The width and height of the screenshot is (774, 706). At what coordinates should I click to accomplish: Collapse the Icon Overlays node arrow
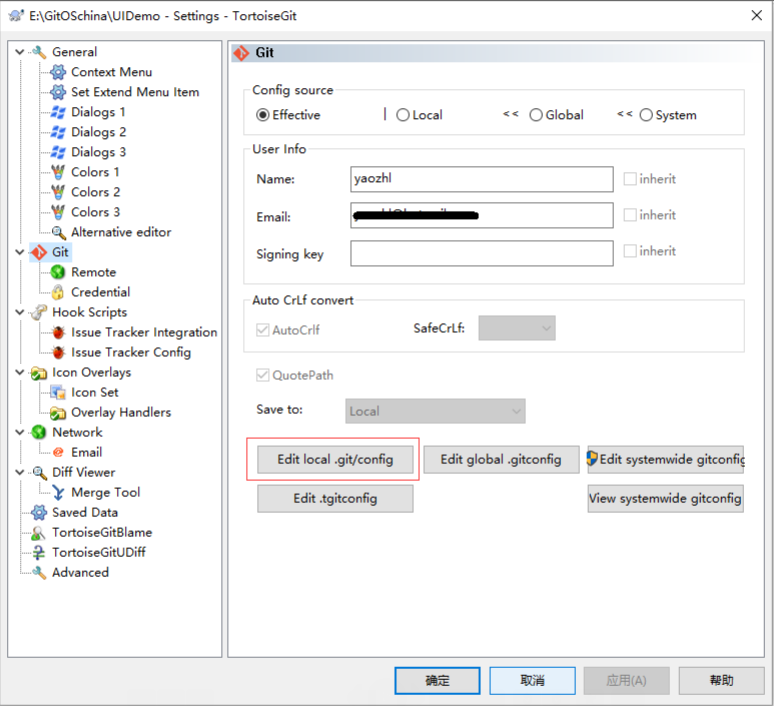[x=20, y=372]
